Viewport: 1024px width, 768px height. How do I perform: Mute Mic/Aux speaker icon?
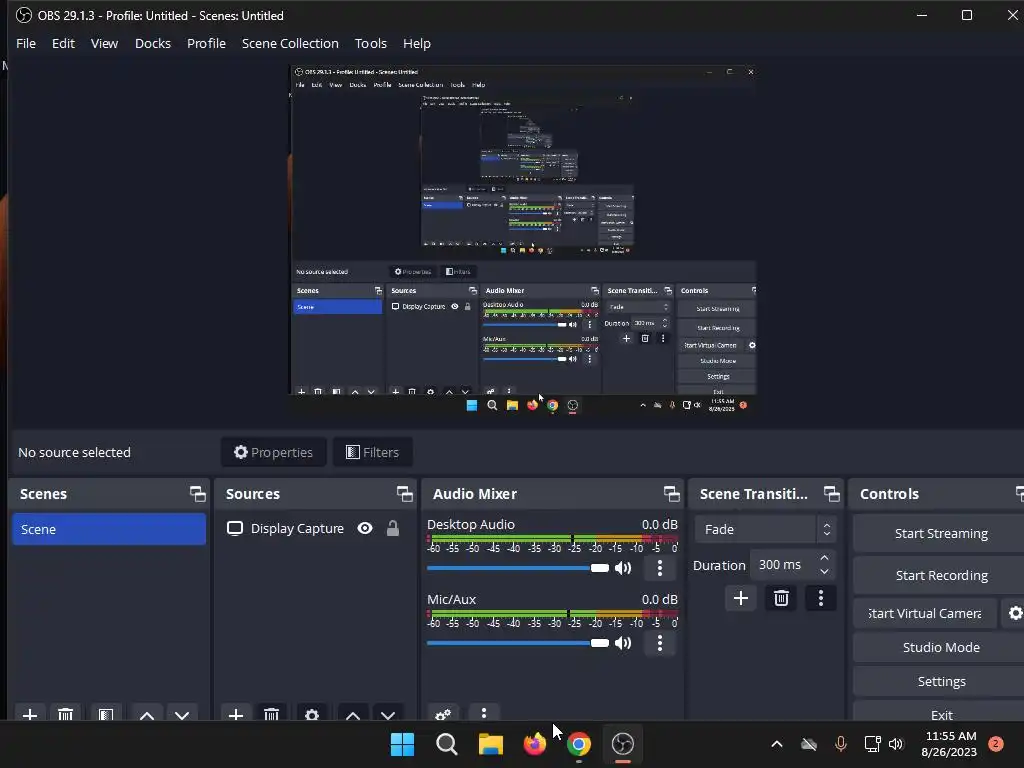click(623, 643)
